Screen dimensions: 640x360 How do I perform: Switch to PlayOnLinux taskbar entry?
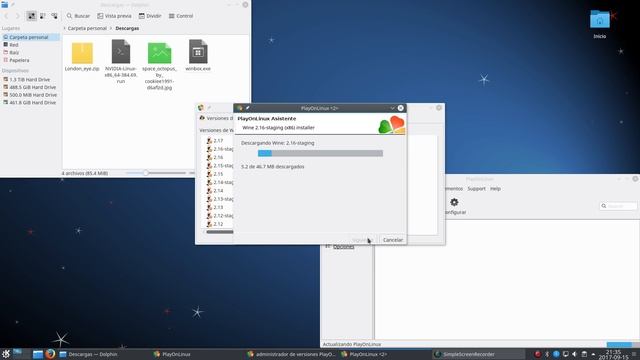click(198, 354)
